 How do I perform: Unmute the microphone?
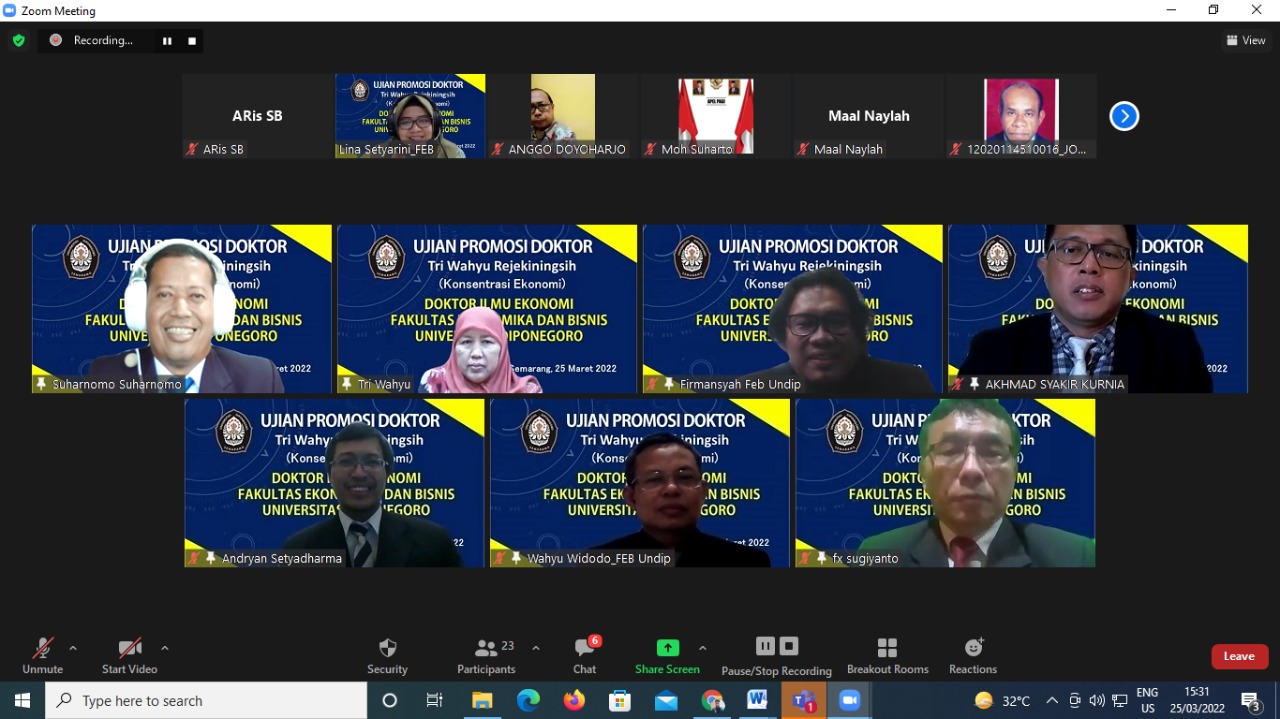tap(42, 655)
